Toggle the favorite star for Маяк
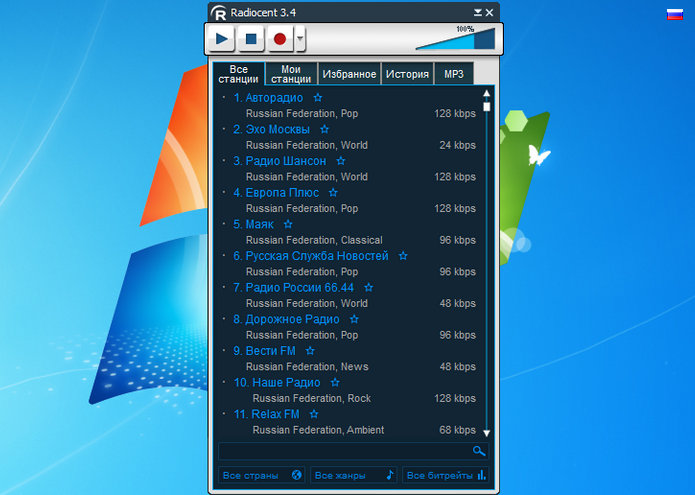The width and height of the screenshot is (695, 495). pyautogui.click(x=288, y=224)
